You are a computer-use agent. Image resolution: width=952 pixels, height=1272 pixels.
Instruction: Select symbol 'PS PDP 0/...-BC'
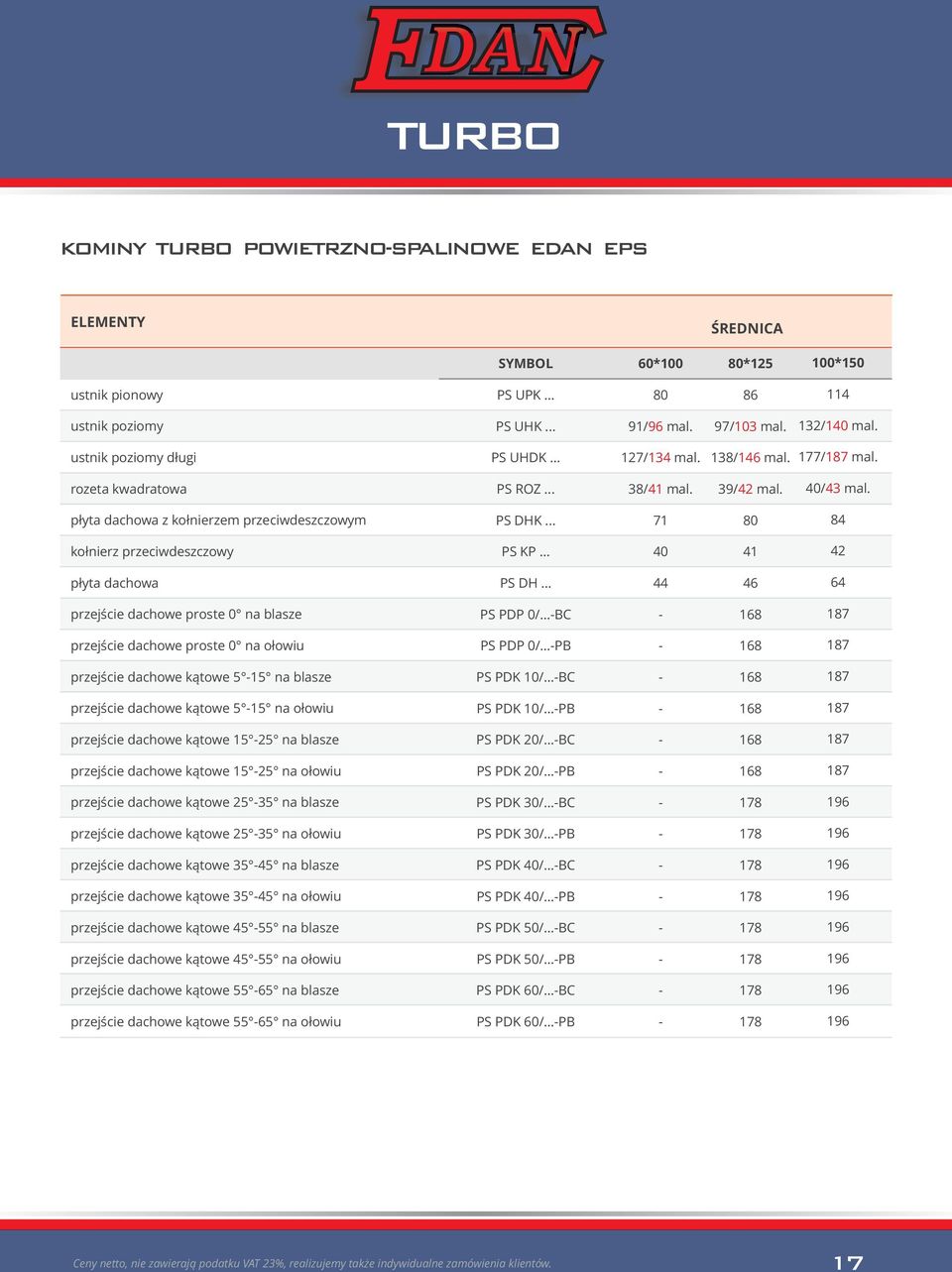pyautogui.click(x=526, y=615)
